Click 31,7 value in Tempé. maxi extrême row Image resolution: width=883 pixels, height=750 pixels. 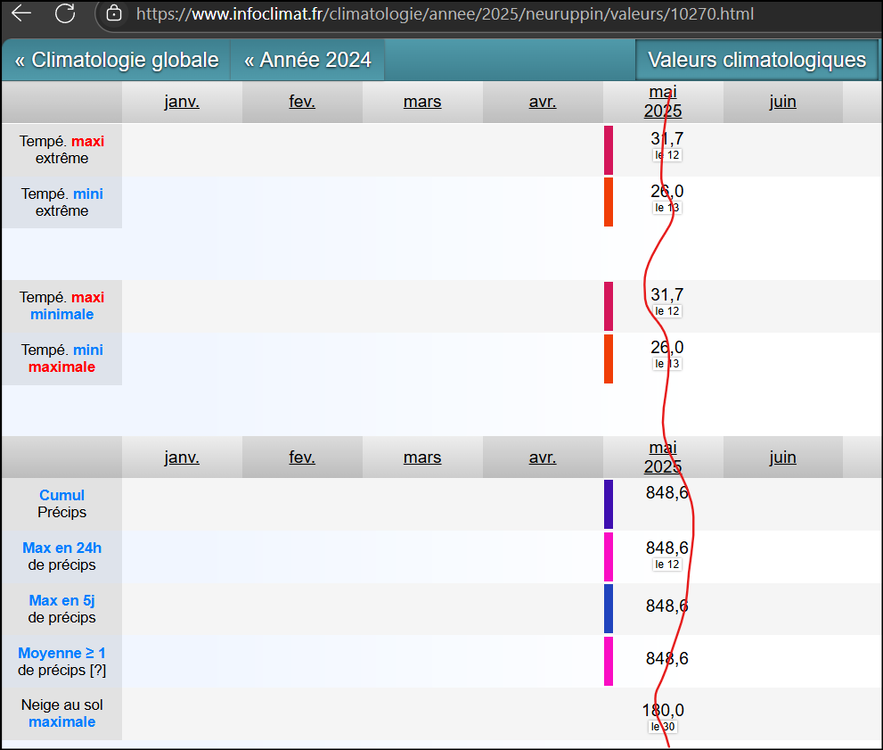point(667,138)
